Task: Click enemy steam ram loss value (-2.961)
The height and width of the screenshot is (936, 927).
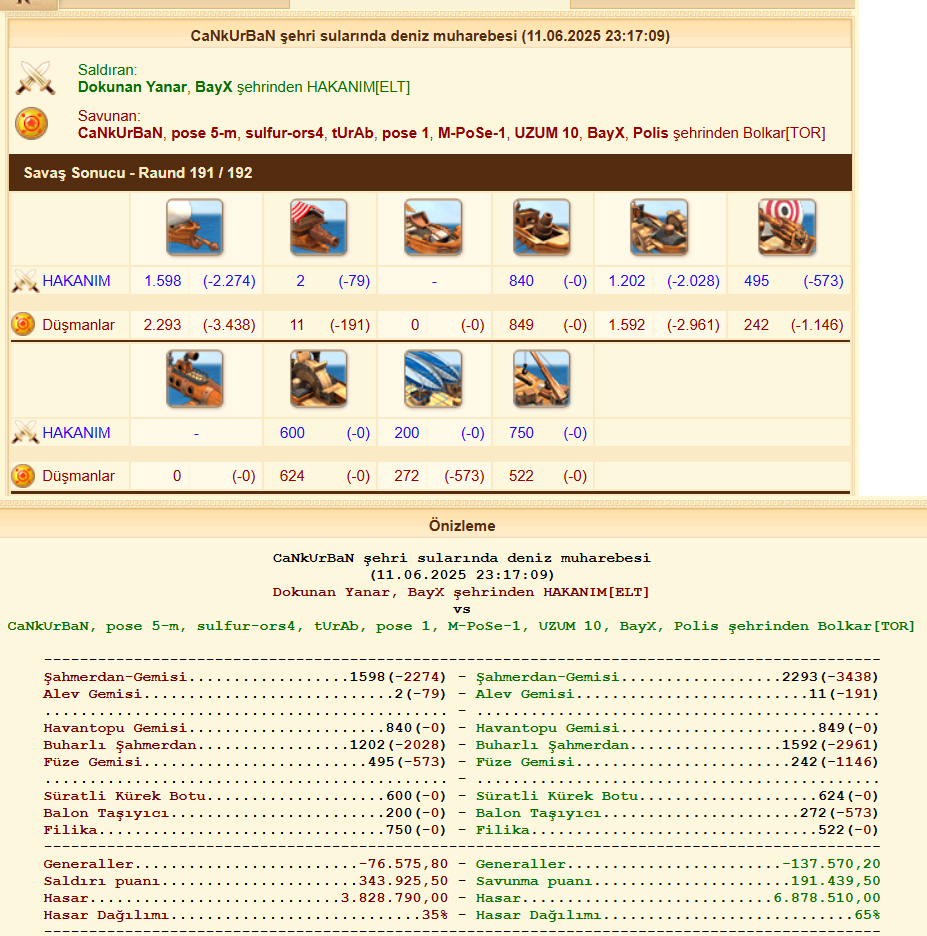Action: coord(694,325)
